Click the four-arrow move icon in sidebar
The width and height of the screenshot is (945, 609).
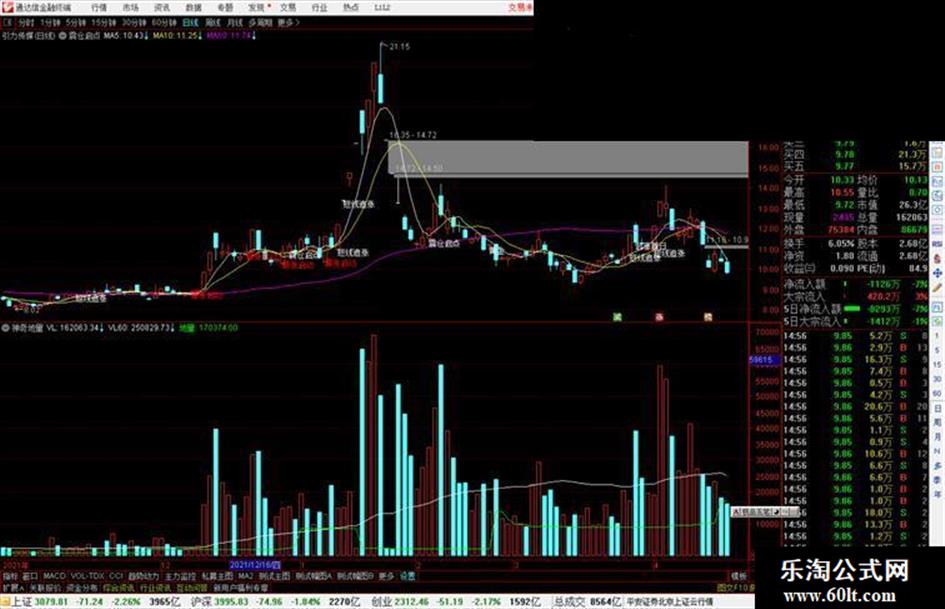[938, 273]
